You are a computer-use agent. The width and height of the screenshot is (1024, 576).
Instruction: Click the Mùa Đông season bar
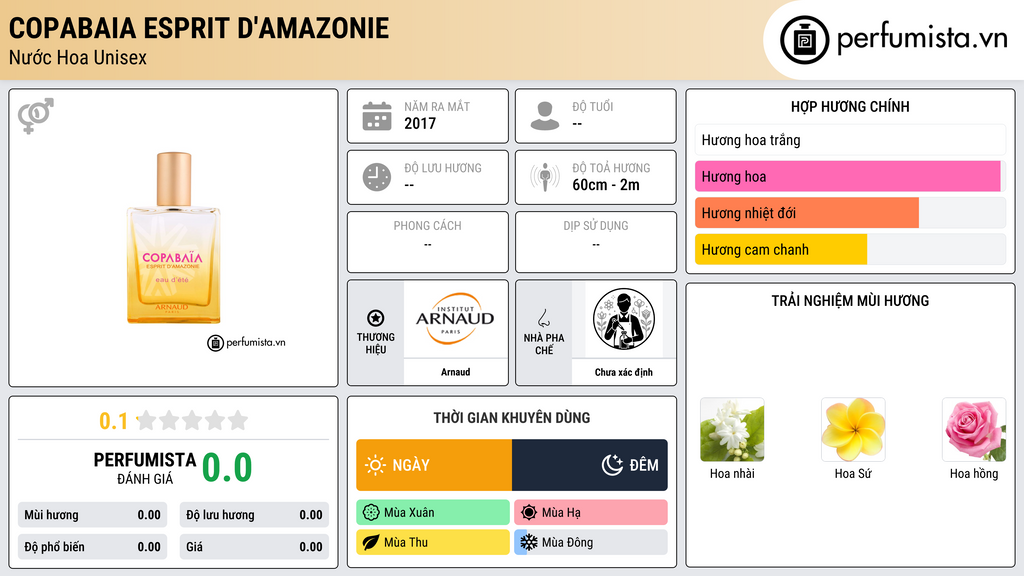(591, 542)
